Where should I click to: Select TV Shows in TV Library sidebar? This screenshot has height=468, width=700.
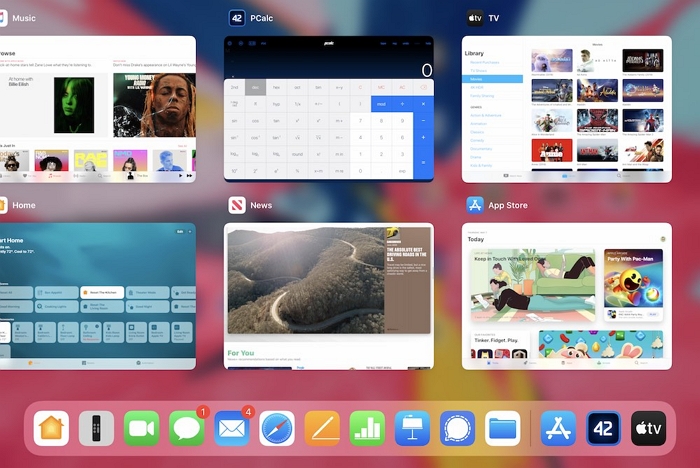(479, 71)
